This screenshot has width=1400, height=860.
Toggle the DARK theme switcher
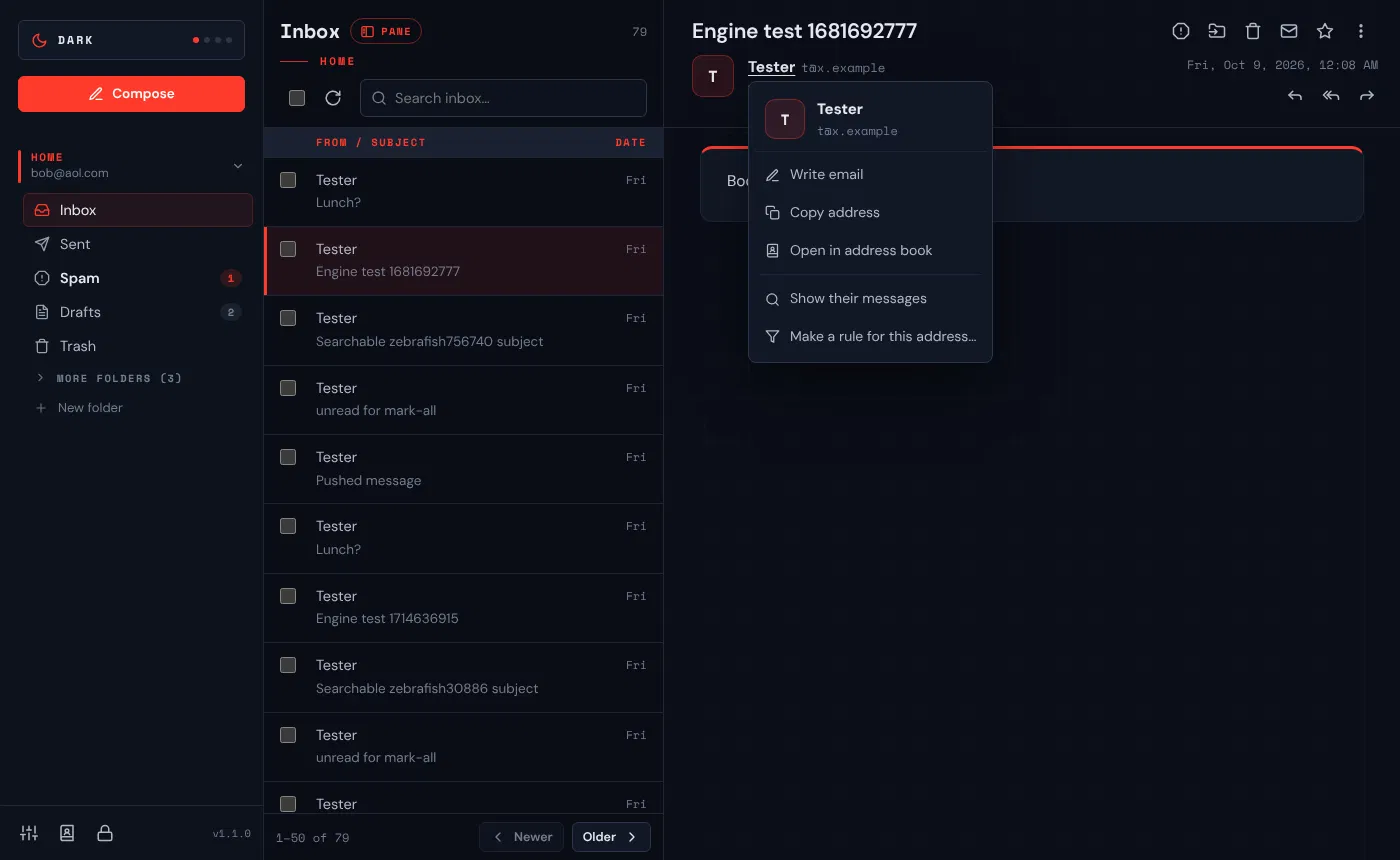131,40
